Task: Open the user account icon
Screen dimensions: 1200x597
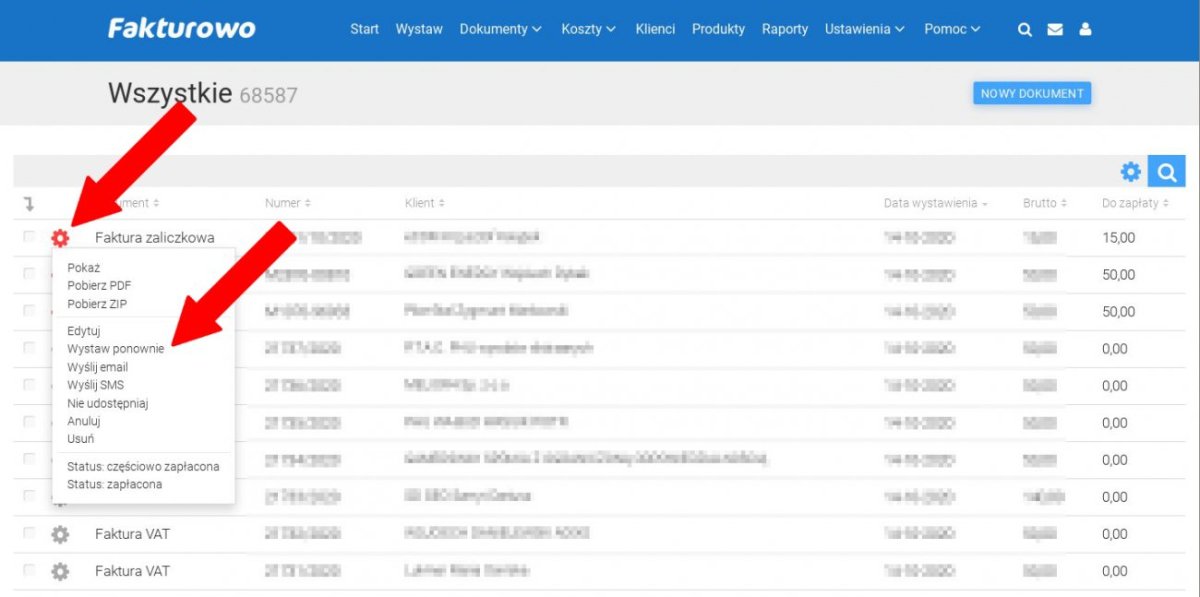Action: [x=1085, y=29]
